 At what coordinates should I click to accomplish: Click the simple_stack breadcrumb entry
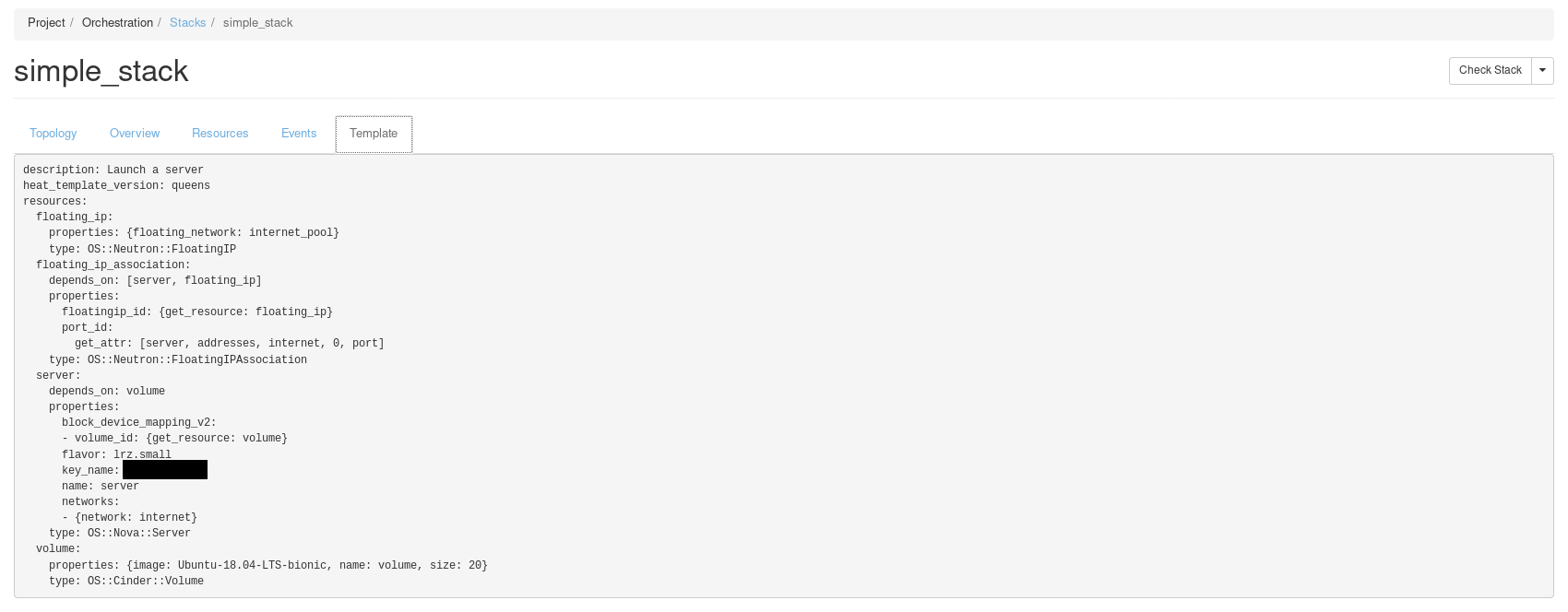click(257, 23)
